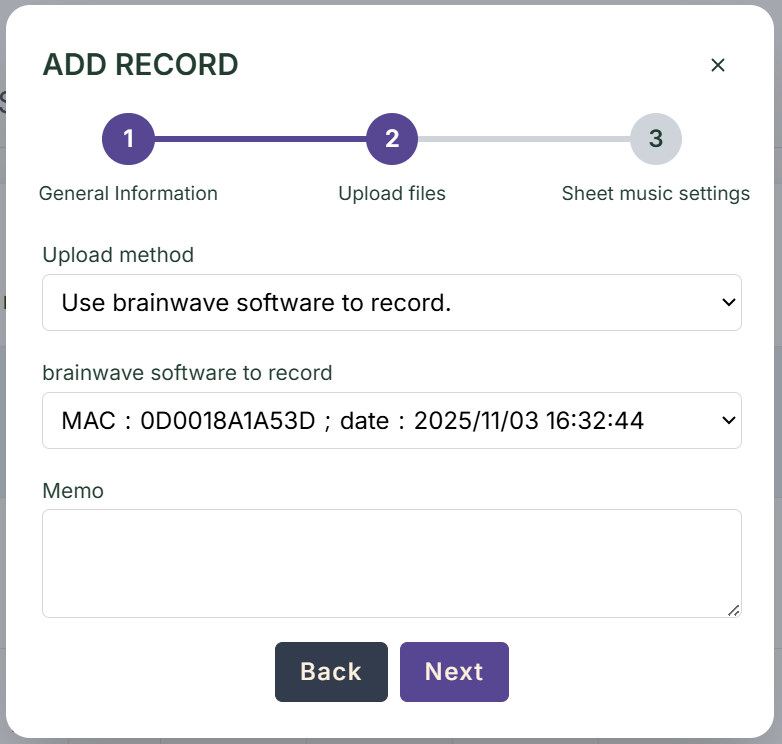
Task: Click the Memo field label
Action: (x=73, y=491)
